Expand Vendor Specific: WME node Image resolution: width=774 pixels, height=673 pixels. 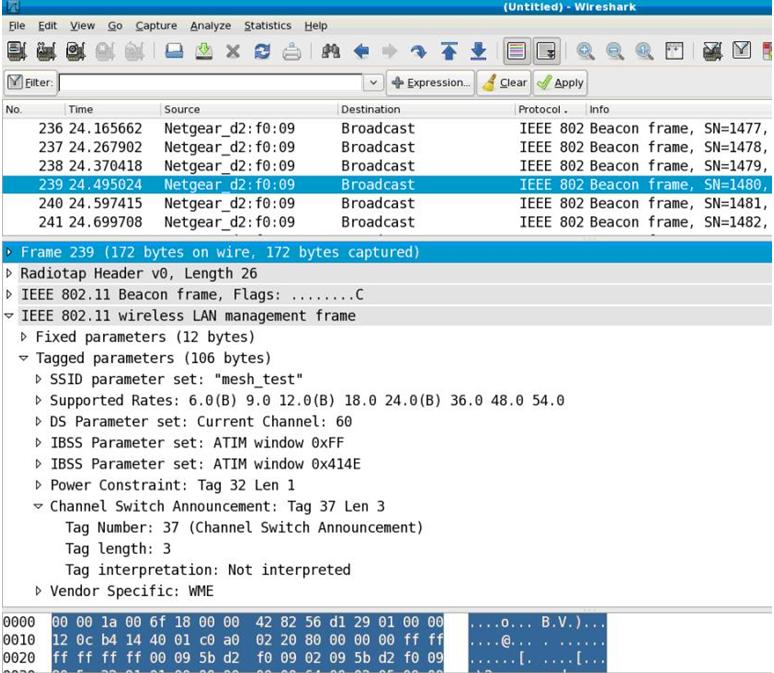39,591
